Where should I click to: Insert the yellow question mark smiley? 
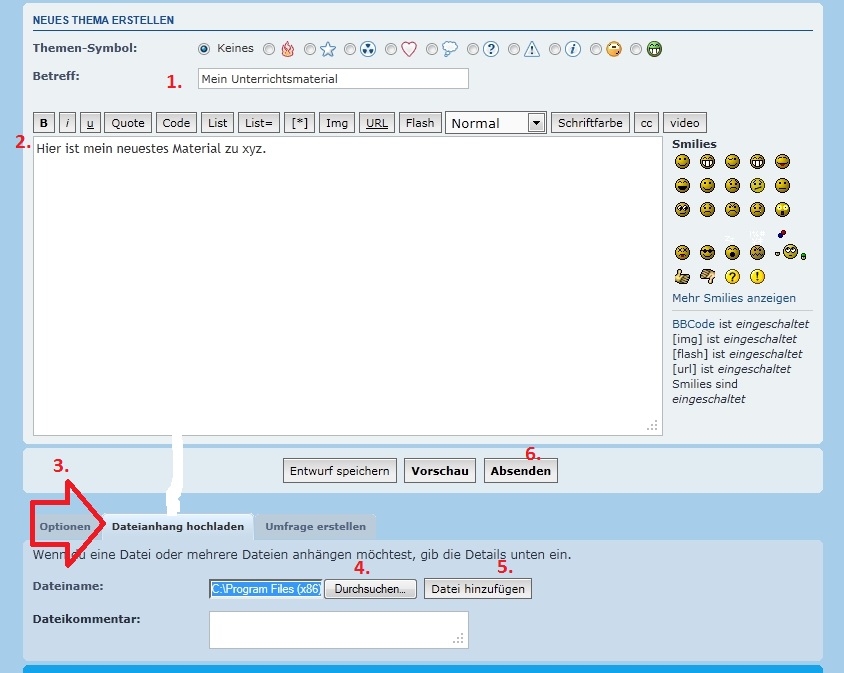pos(732,277)
